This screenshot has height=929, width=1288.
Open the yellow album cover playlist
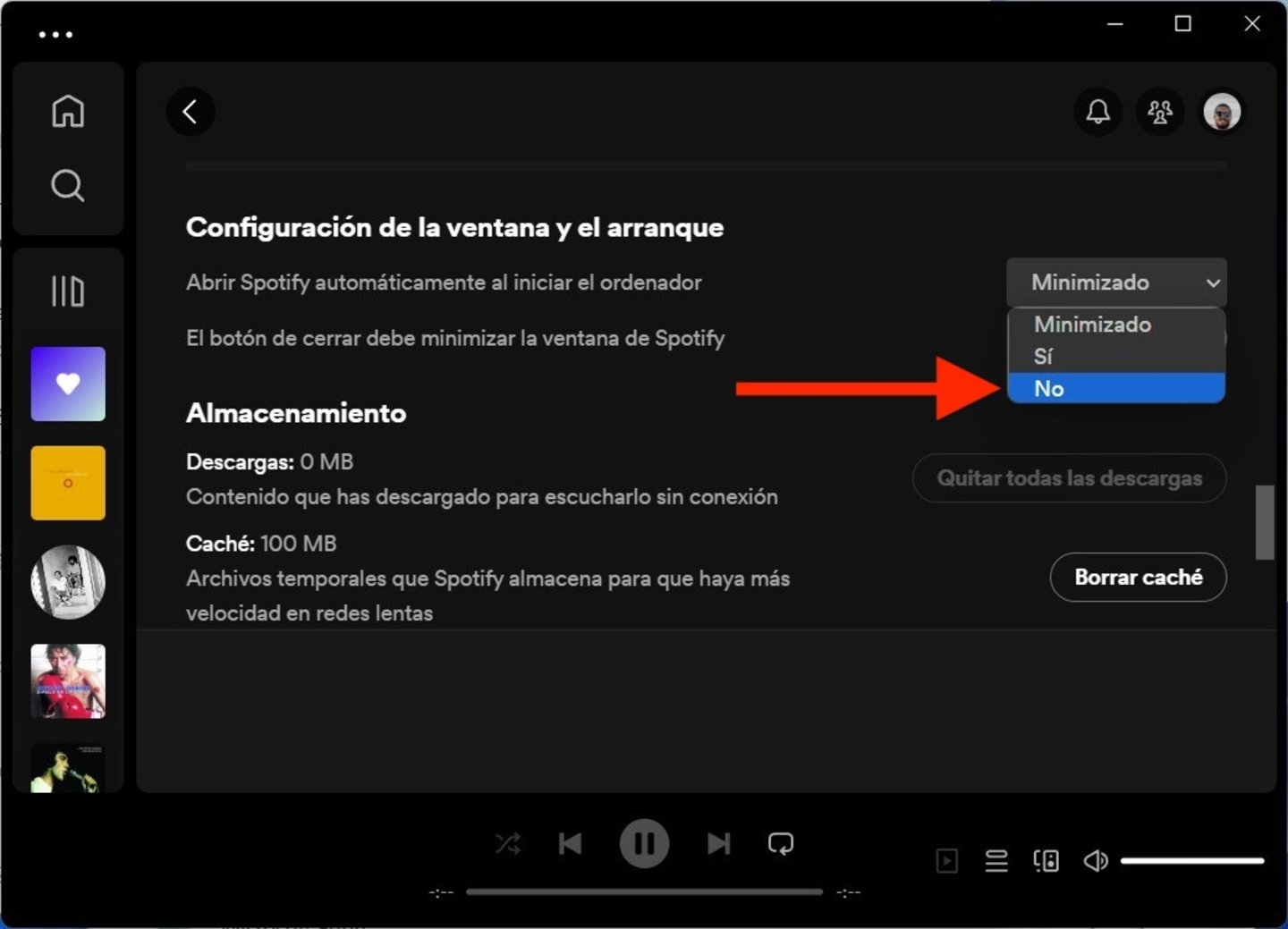tap(68, 483)
